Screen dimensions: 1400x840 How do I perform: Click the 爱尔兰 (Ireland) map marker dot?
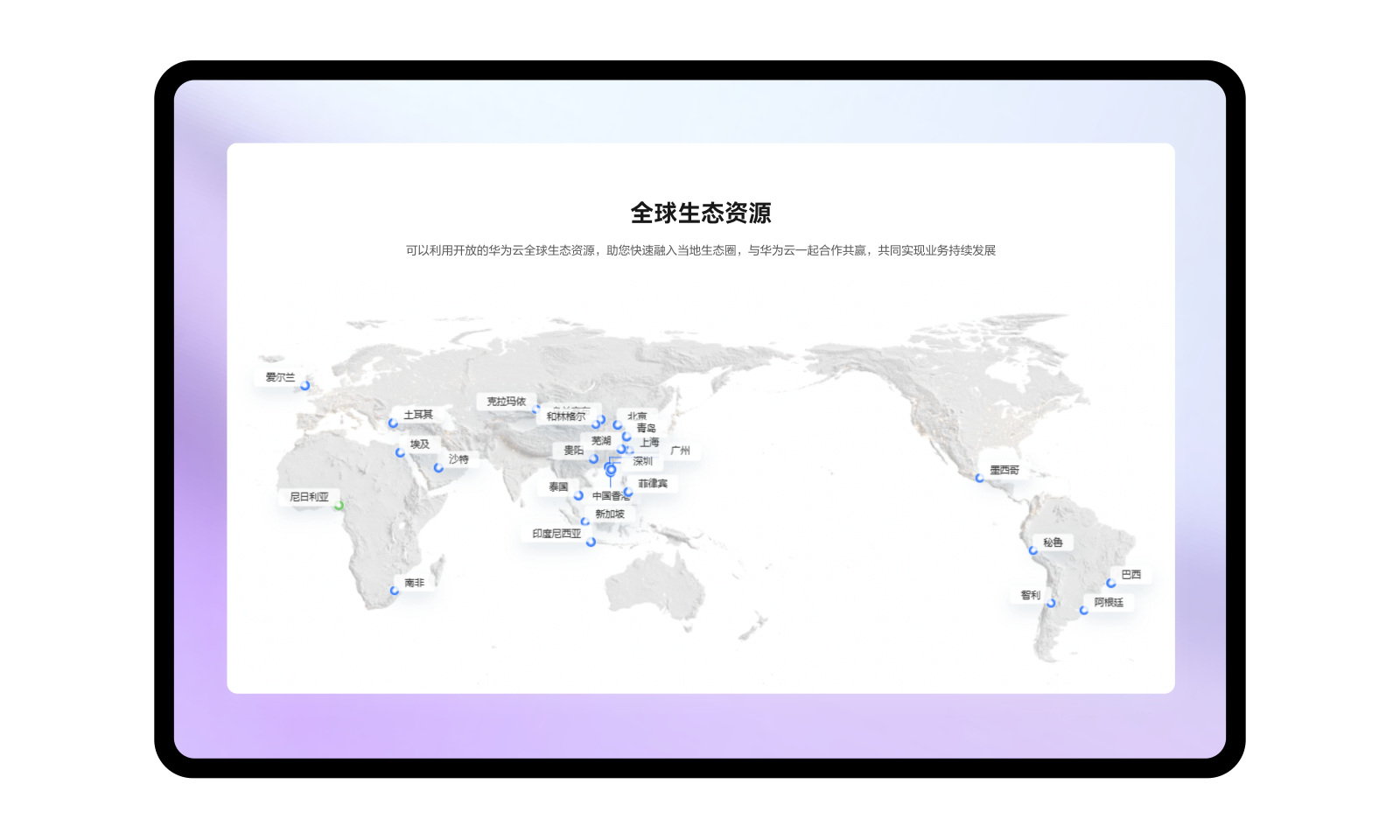305,386
